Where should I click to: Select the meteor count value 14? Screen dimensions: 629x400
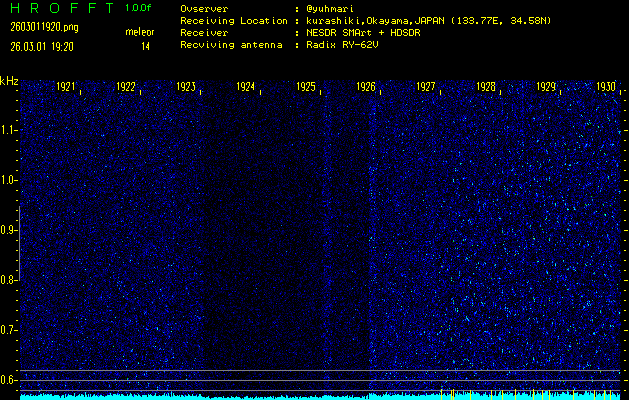coord(145,47)
